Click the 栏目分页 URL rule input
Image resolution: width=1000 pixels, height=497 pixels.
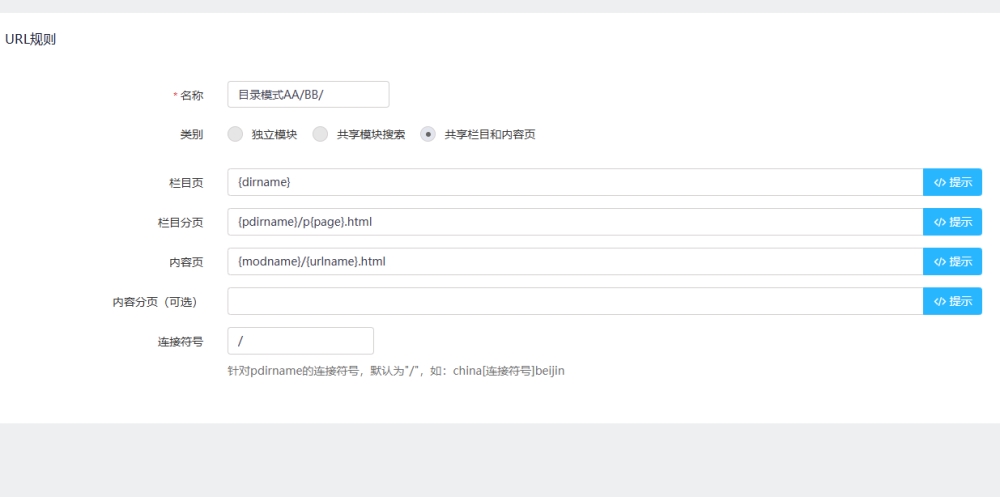coord(574,222)
